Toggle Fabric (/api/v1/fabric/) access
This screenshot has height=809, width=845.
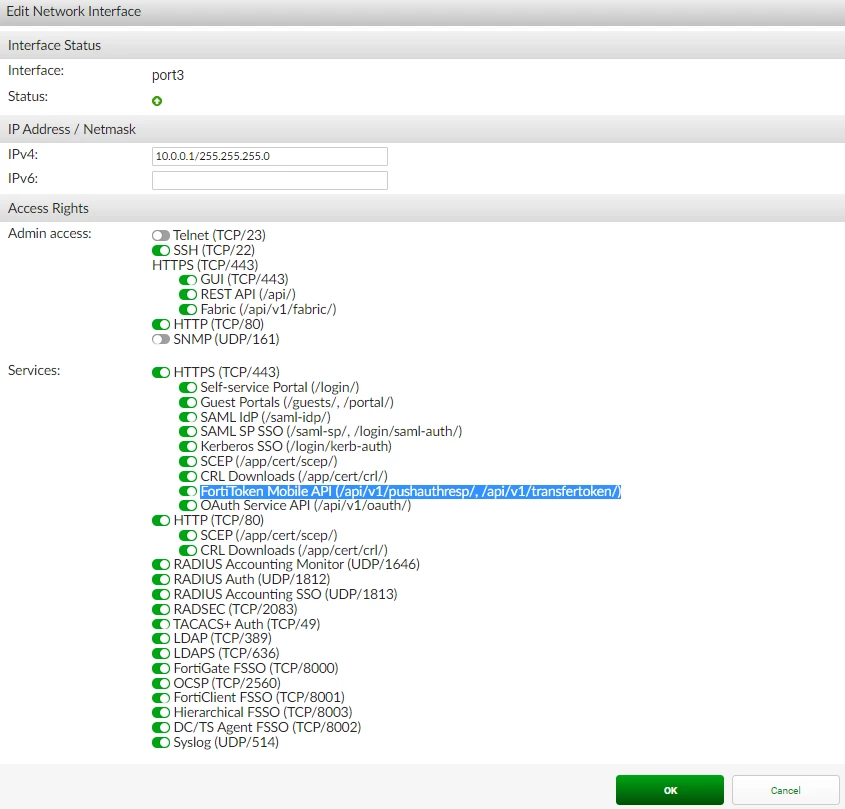point(188,310)
